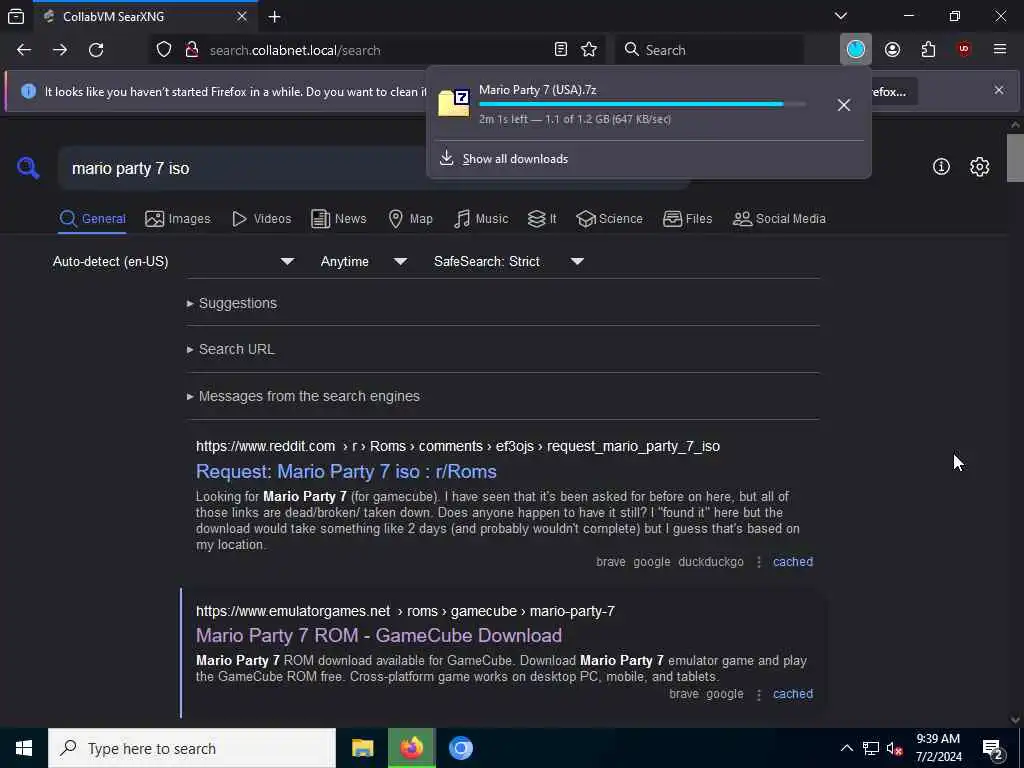Switch to the Music category

(481, 219)
